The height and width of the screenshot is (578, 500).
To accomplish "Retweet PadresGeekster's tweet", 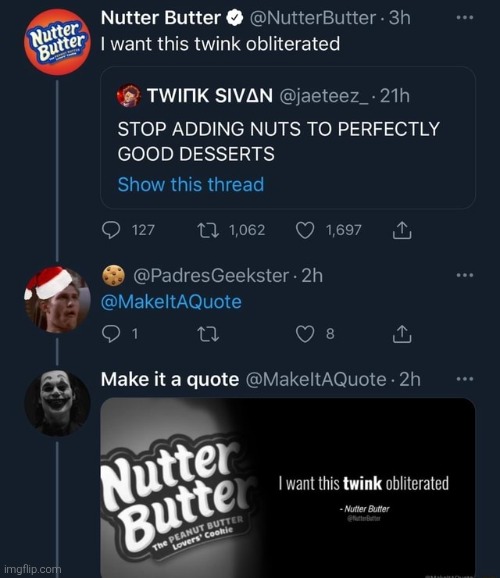I will coord(208,334).
